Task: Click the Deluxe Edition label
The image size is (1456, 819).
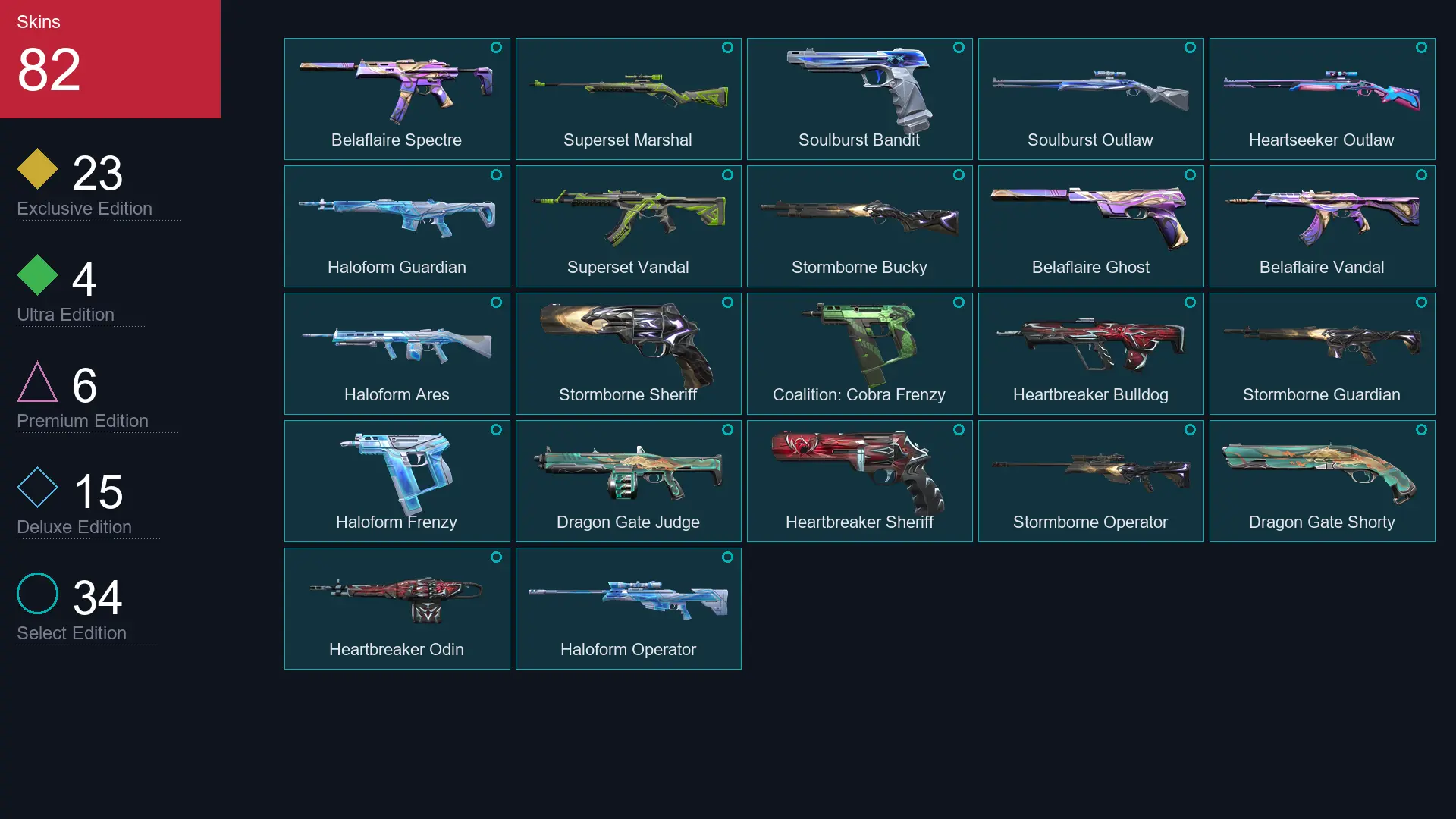Action: pyautogui.click(x=74, y=526)
